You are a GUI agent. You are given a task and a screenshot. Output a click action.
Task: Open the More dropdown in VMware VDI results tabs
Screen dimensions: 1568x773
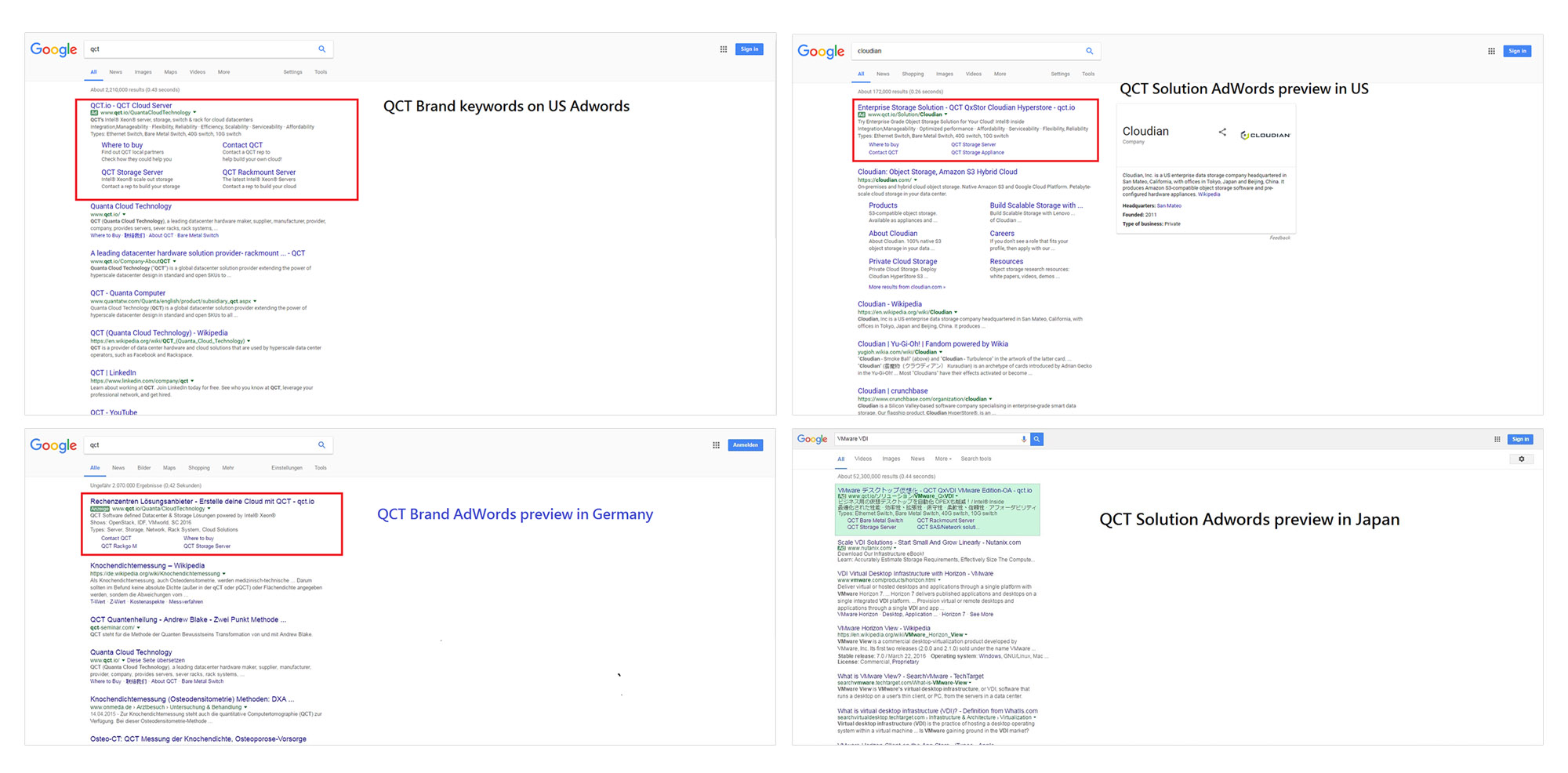tap(942, 459)
